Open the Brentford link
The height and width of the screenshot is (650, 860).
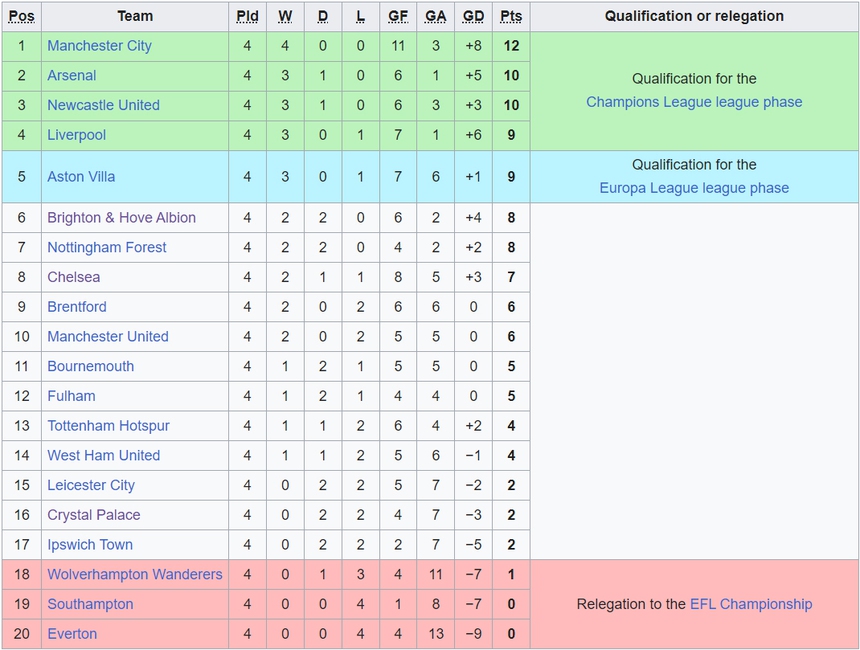coord(76,307)
